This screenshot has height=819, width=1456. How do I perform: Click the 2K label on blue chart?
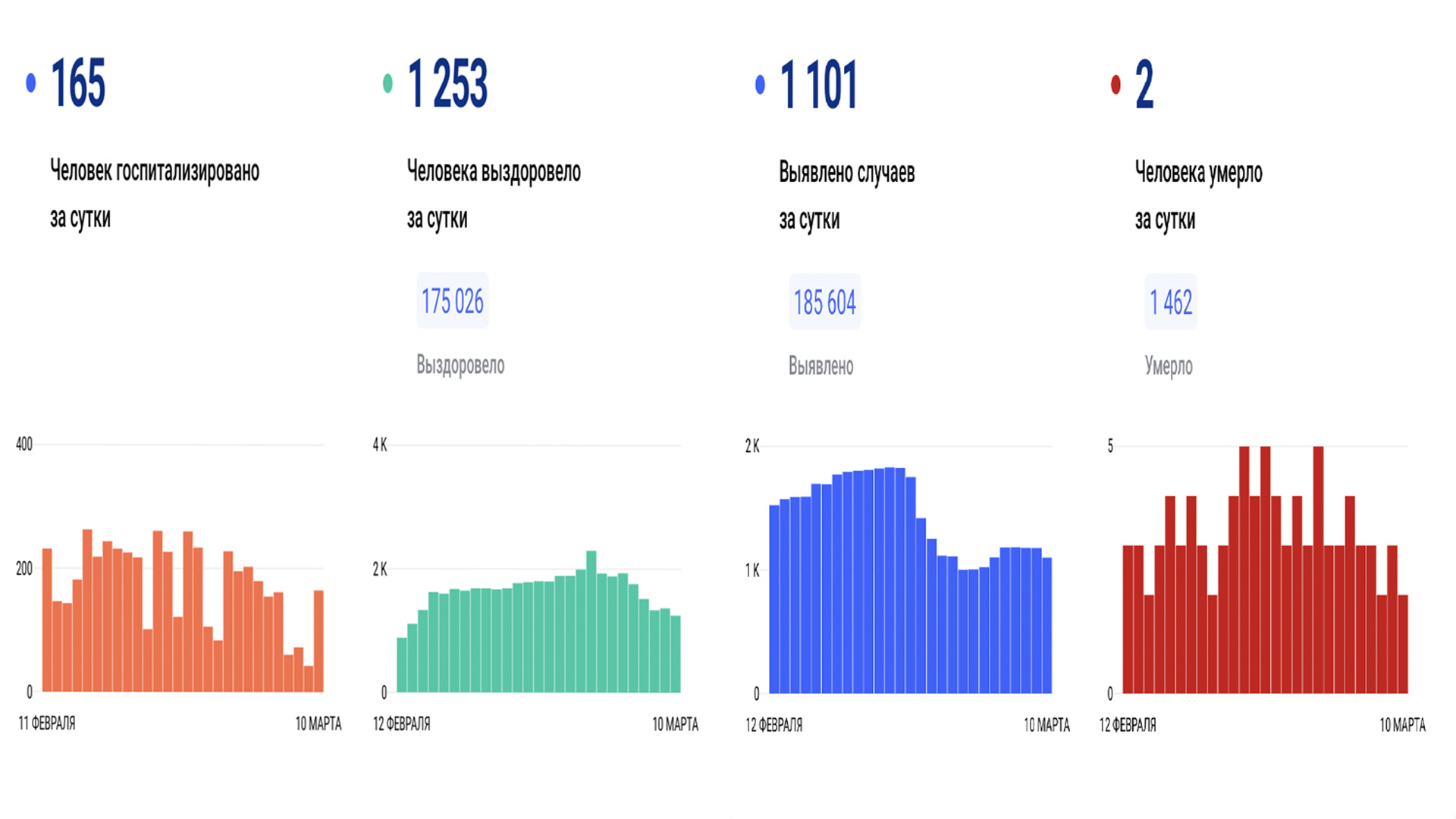coord(752,447)
